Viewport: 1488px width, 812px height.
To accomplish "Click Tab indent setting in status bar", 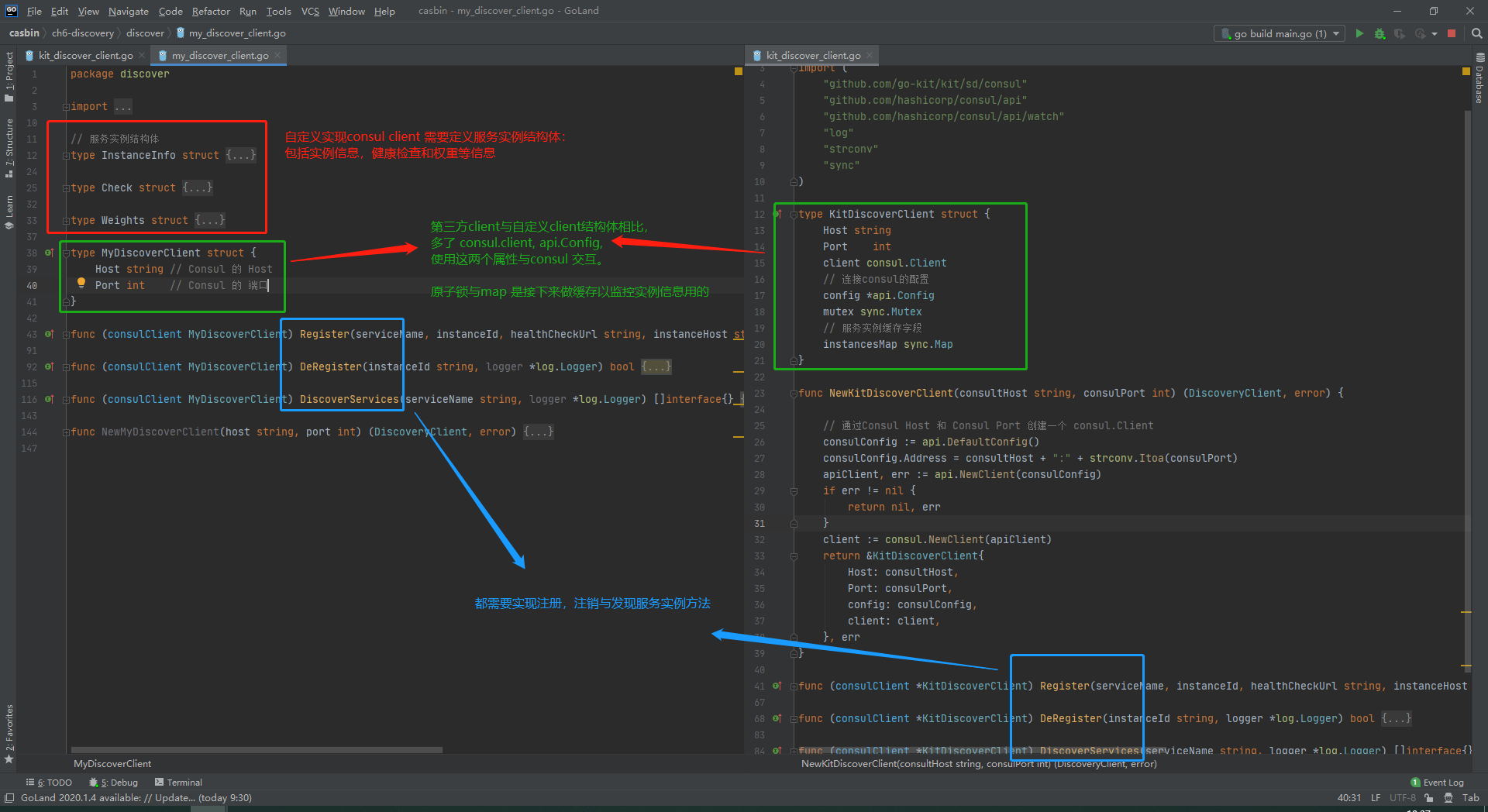I will 1470,798.
